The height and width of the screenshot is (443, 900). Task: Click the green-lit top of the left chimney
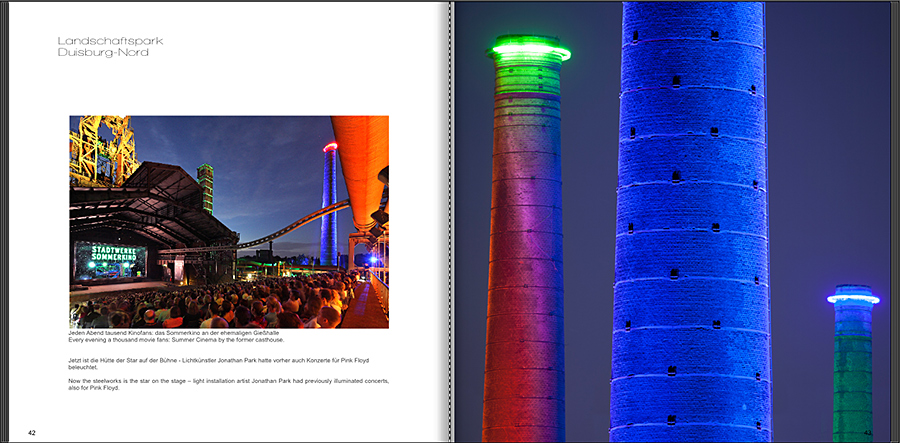pyautogui.click(x=530, y=49)
